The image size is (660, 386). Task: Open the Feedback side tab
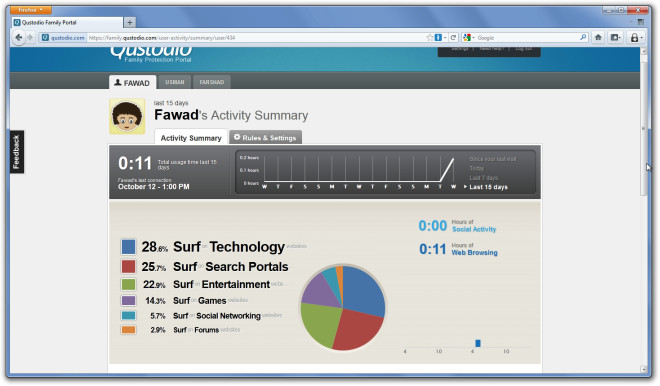point(16,152)
